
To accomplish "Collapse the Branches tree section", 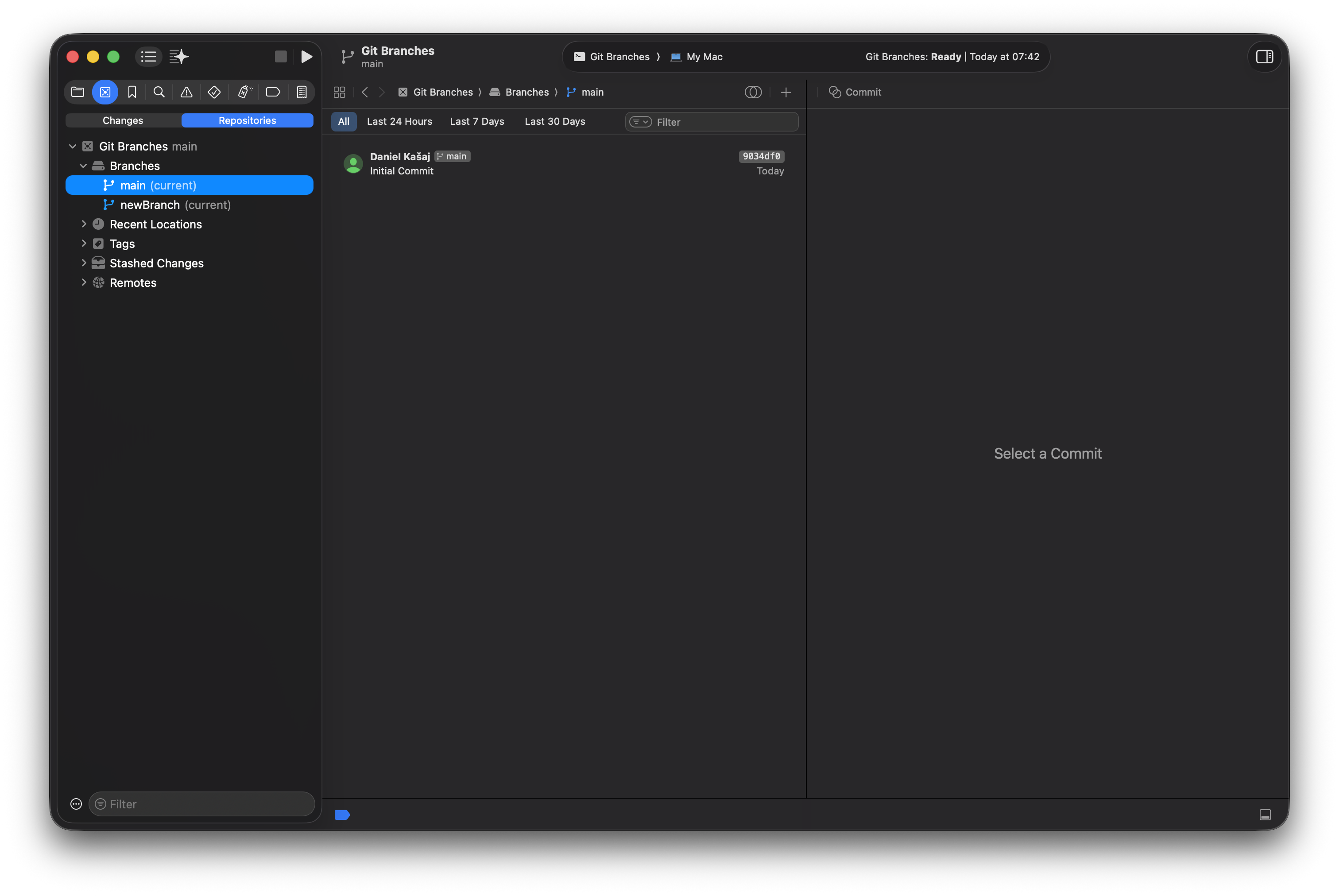I will click(x=83, y=166).
